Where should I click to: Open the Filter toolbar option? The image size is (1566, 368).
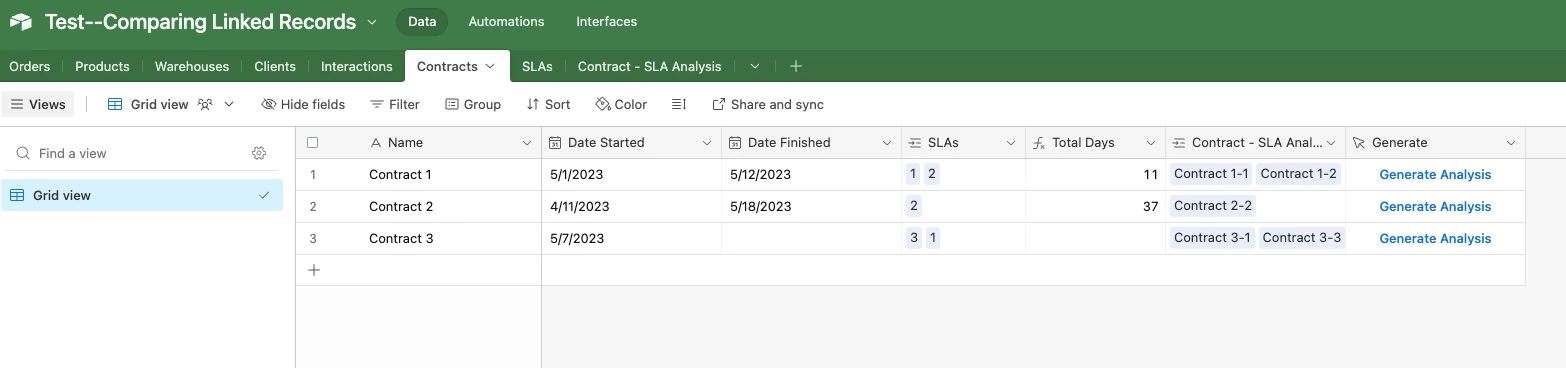[x=394, y=104]
